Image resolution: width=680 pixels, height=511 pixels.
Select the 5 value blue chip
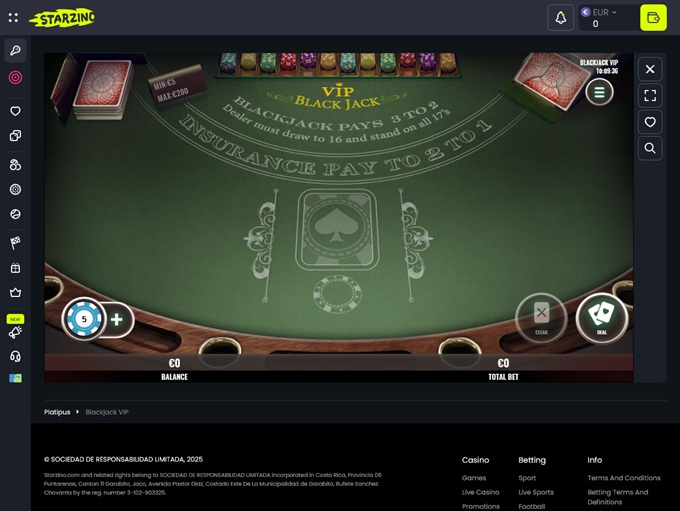(x=84, y=319)
